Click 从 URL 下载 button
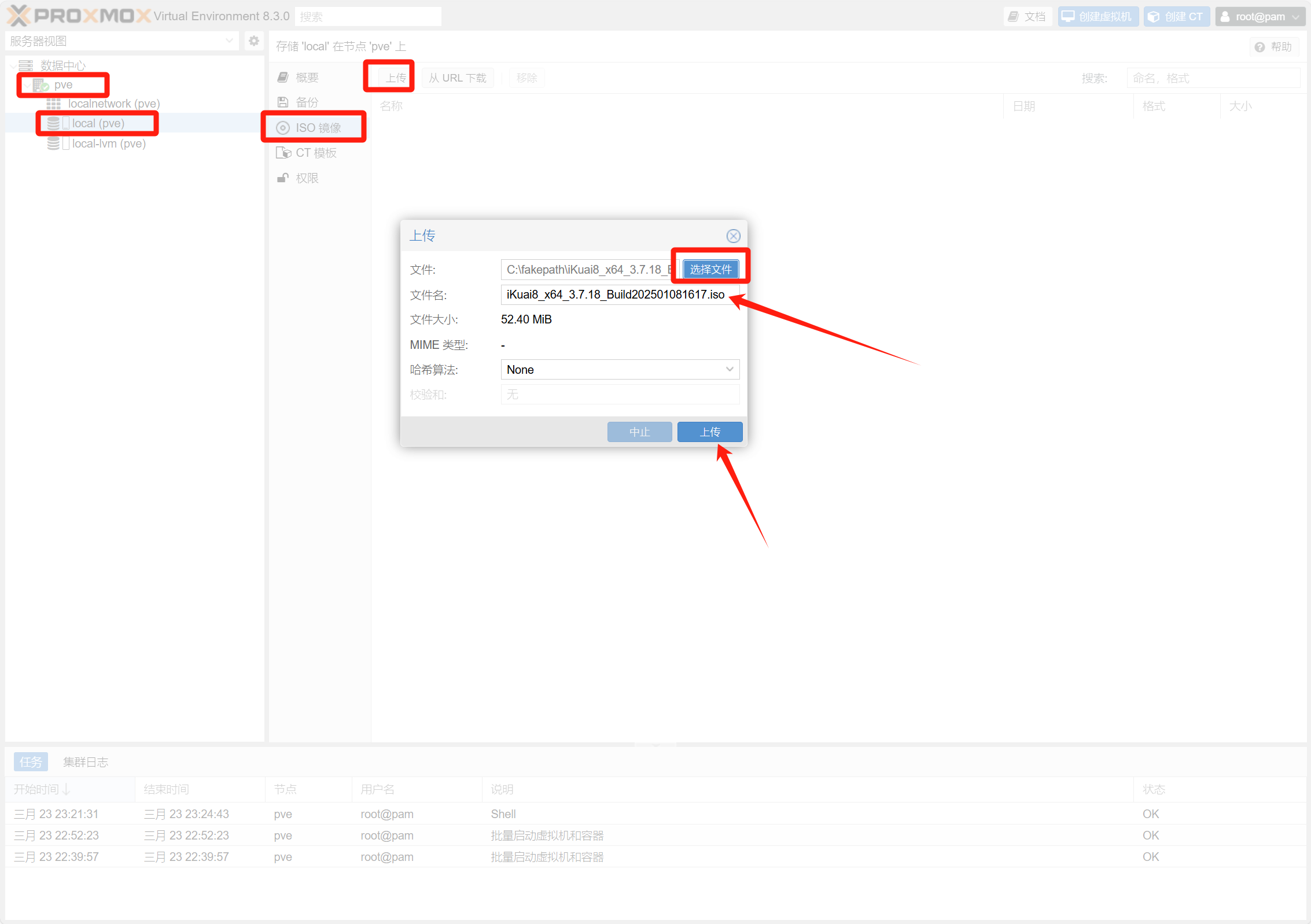Viewport: 1311px width, 924px height. [x=457, y=78]
